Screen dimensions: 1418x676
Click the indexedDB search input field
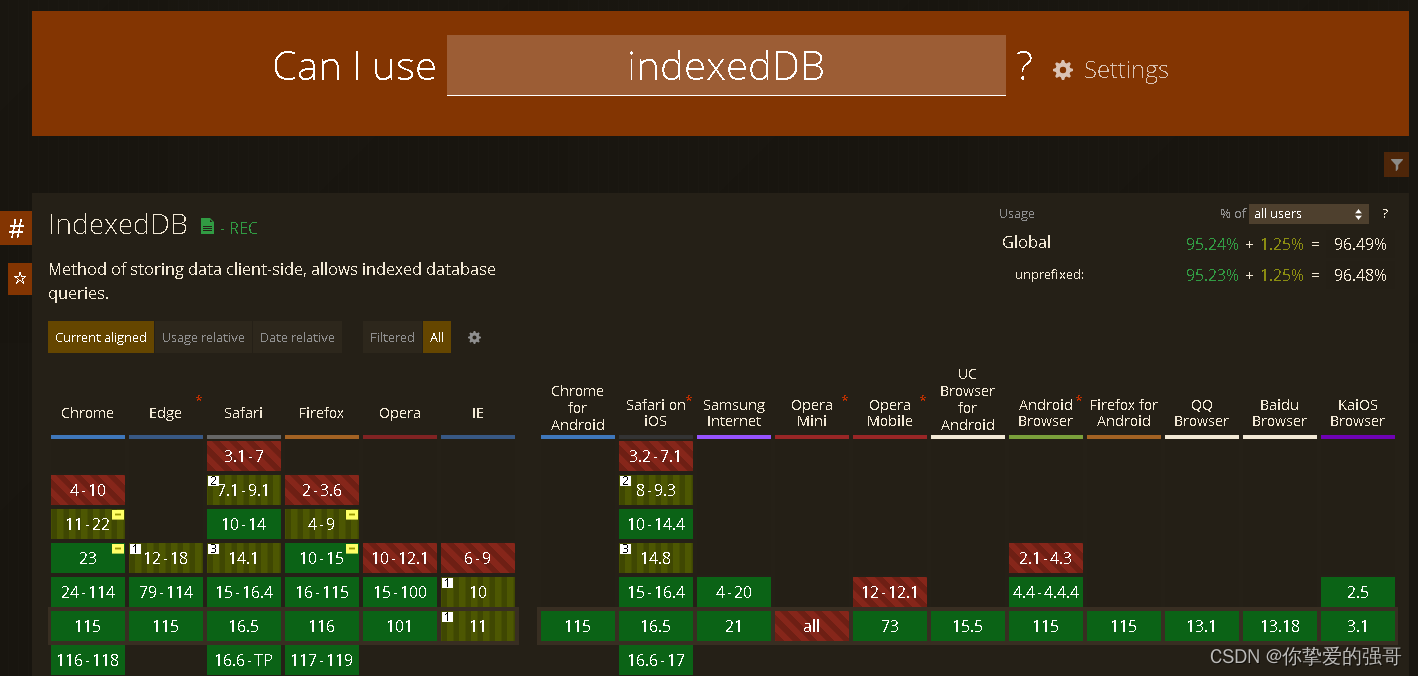[727, 66]
